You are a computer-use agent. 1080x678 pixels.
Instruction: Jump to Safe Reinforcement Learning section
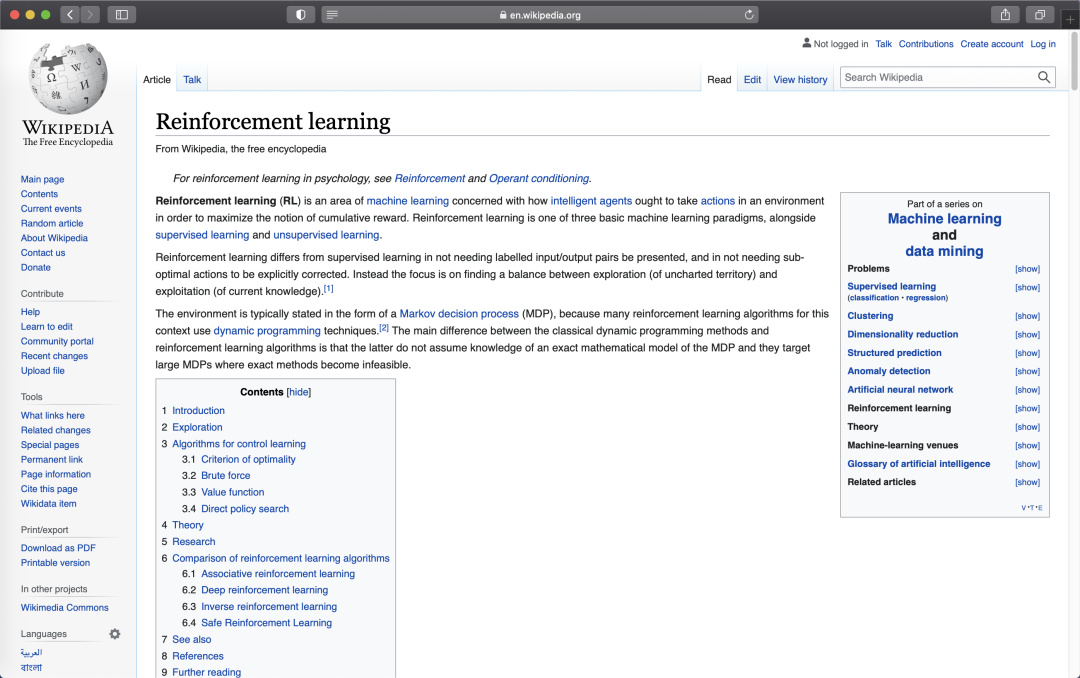pos(266,623)
